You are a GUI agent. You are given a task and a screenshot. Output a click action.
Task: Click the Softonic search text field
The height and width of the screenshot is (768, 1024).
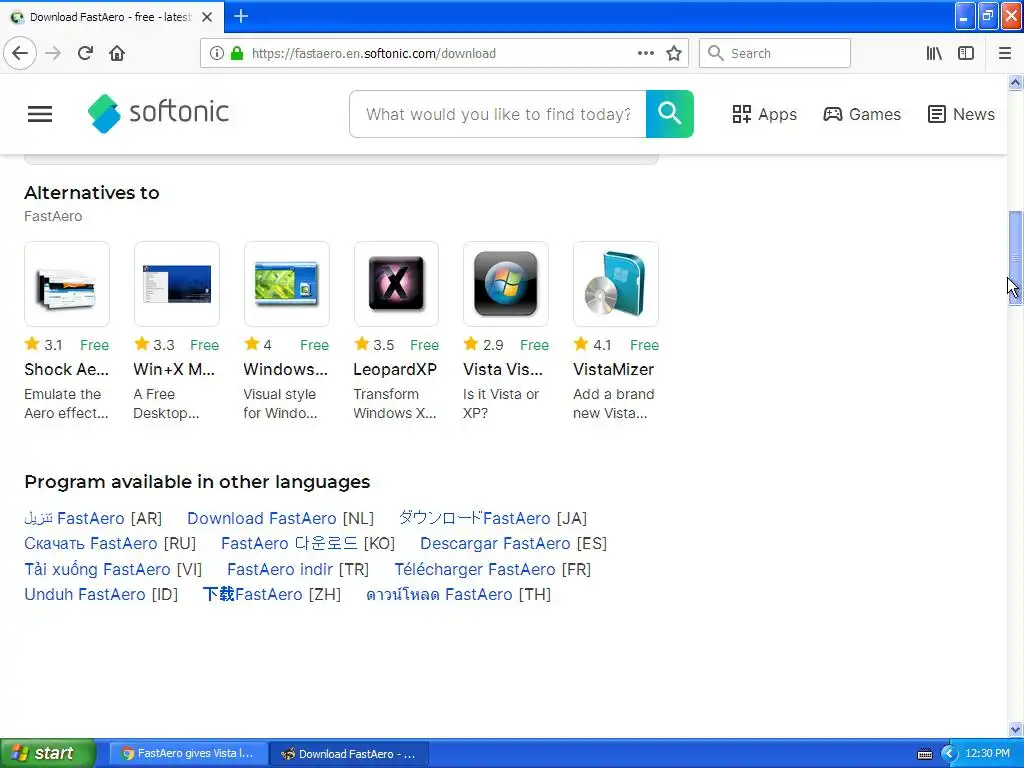pos(498,114)
